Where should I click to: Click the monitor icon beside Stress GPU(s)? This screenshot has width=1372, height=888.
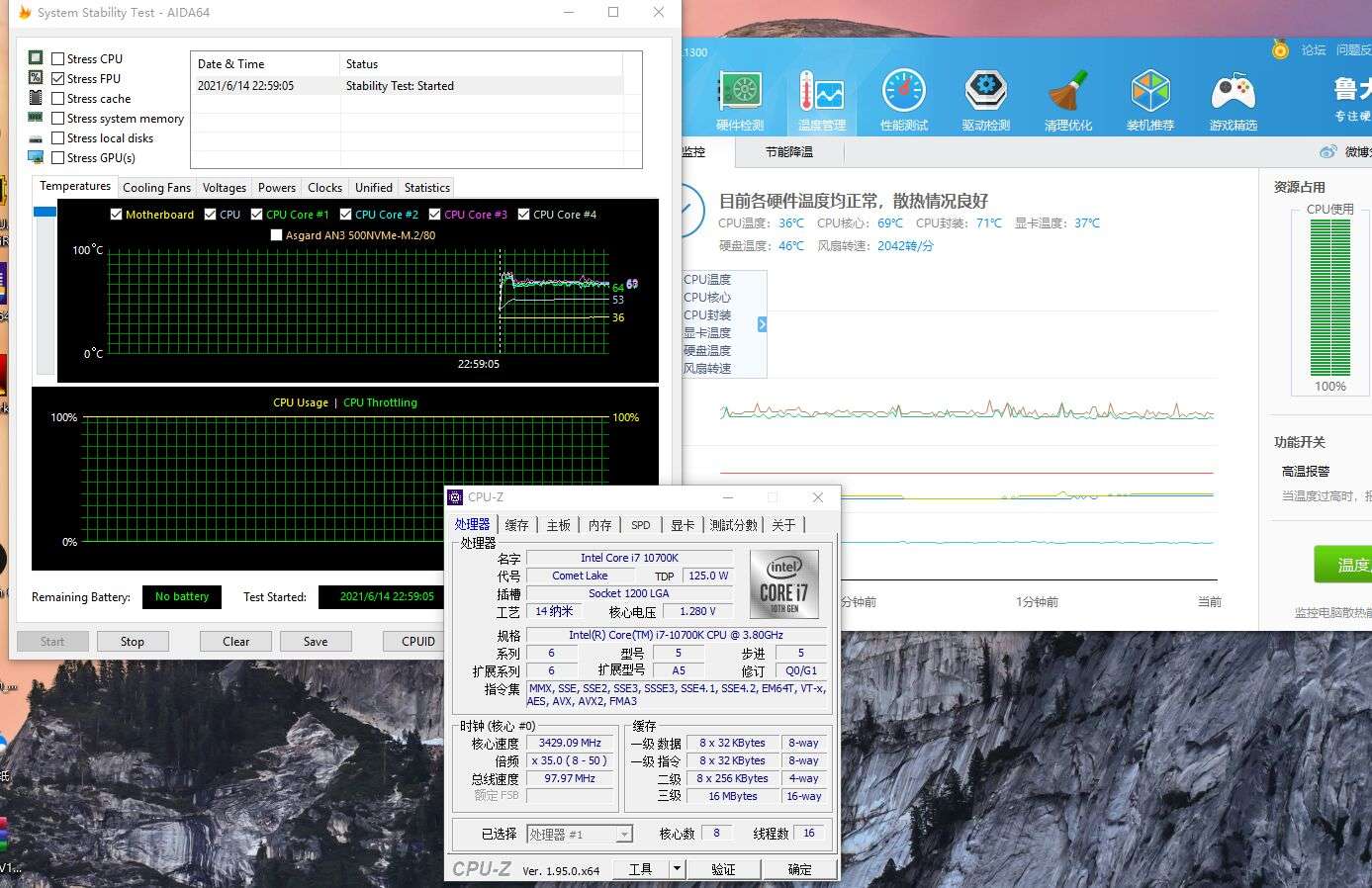[x=36, y=157]
